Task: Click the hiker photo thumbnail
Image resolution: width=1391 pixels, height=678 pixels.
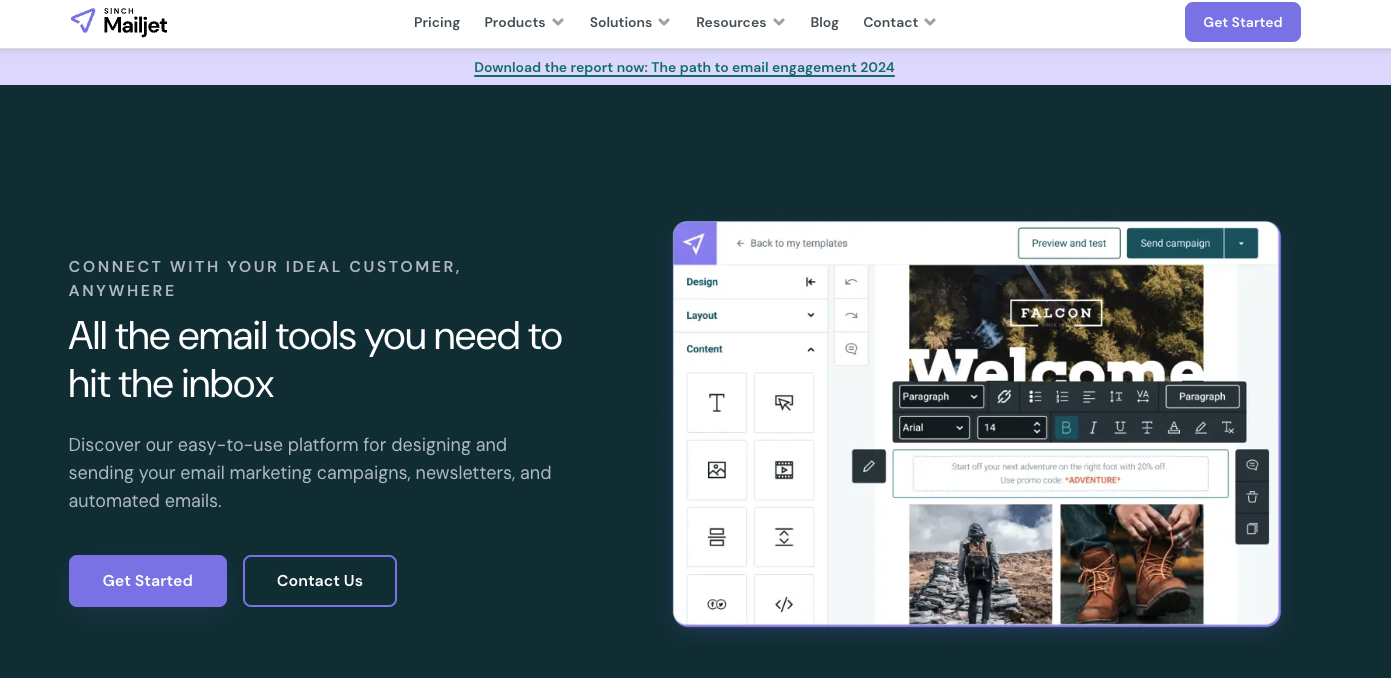Action: [980, 564]
